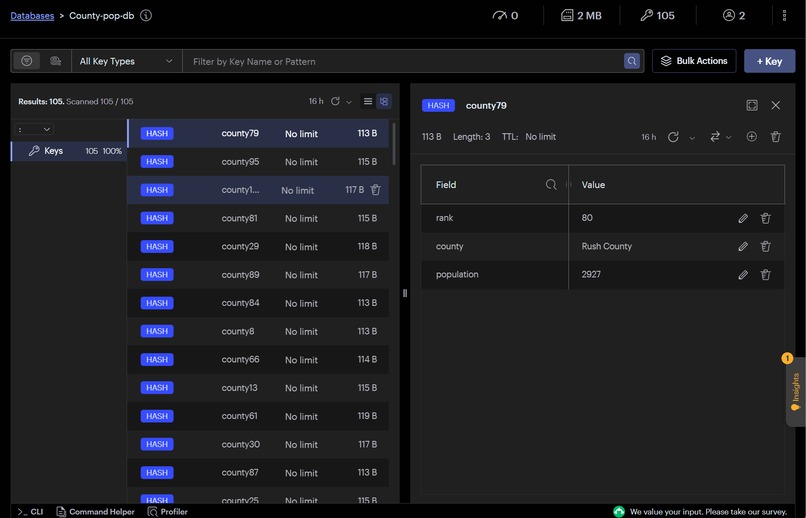The height and width of the screenshot is (518, 806).
Task: Switch to the Redisearch index search mode icon
Action: [x=56, y=61]
